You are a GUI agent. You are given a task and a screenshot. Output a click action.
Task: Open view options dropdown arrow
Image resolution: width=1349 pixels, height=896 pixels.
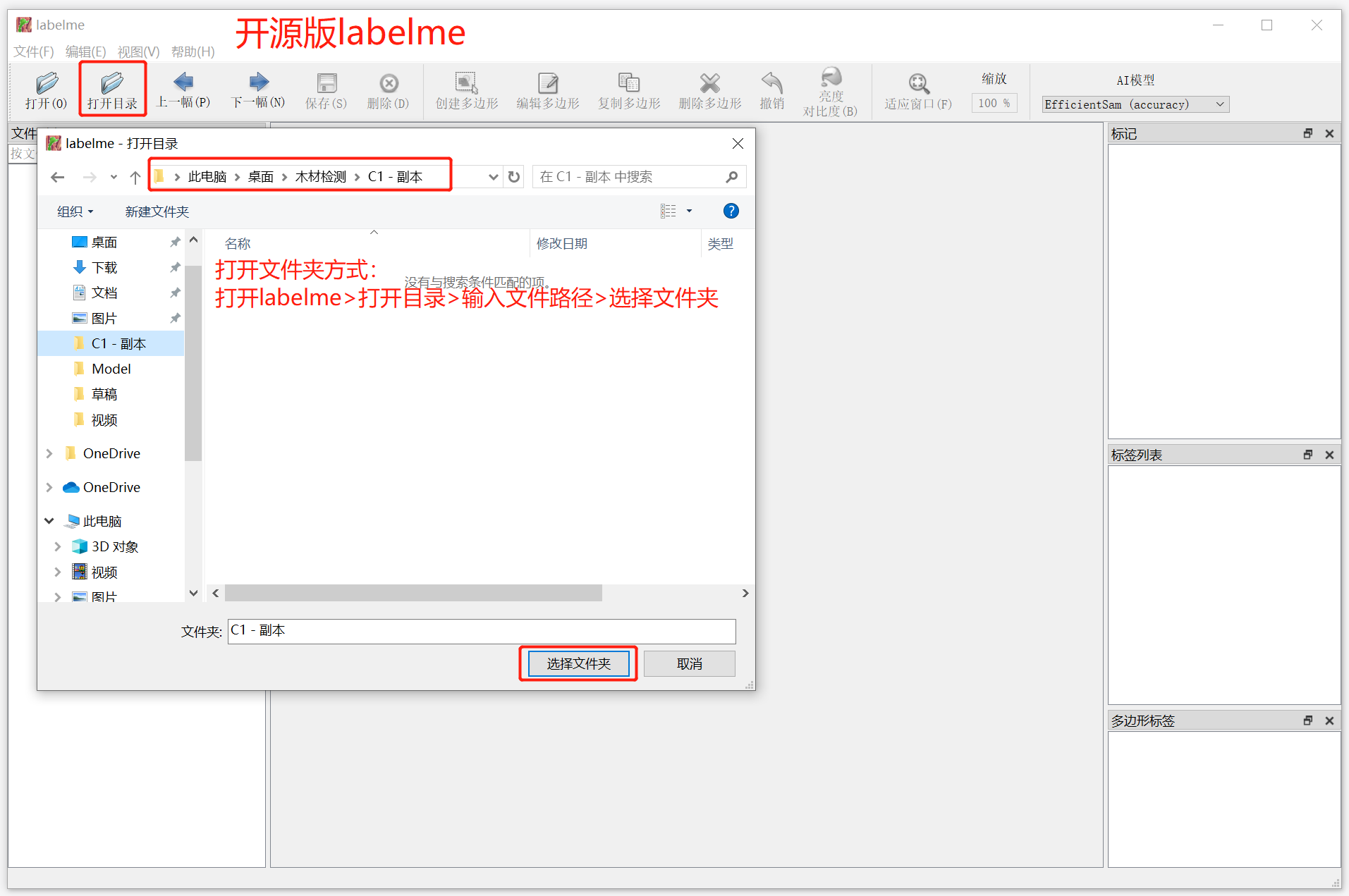(x=690, y=211)
